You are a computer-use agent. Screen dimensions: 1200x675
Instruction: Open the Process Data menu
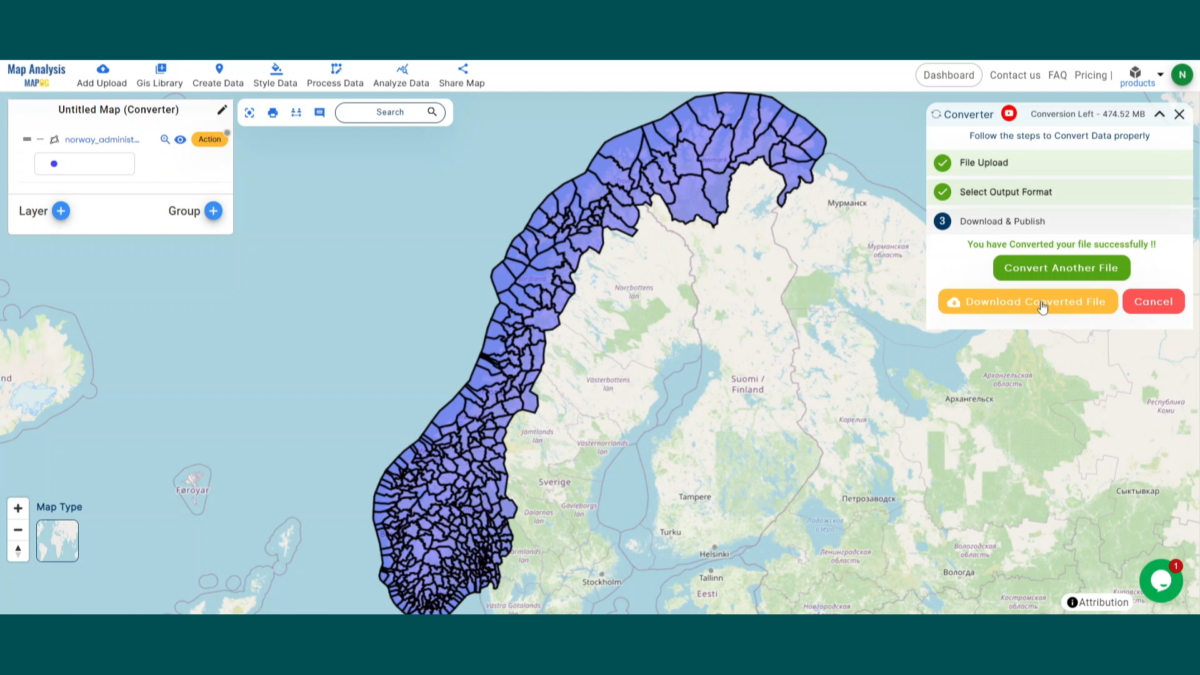tap(335, 68)
